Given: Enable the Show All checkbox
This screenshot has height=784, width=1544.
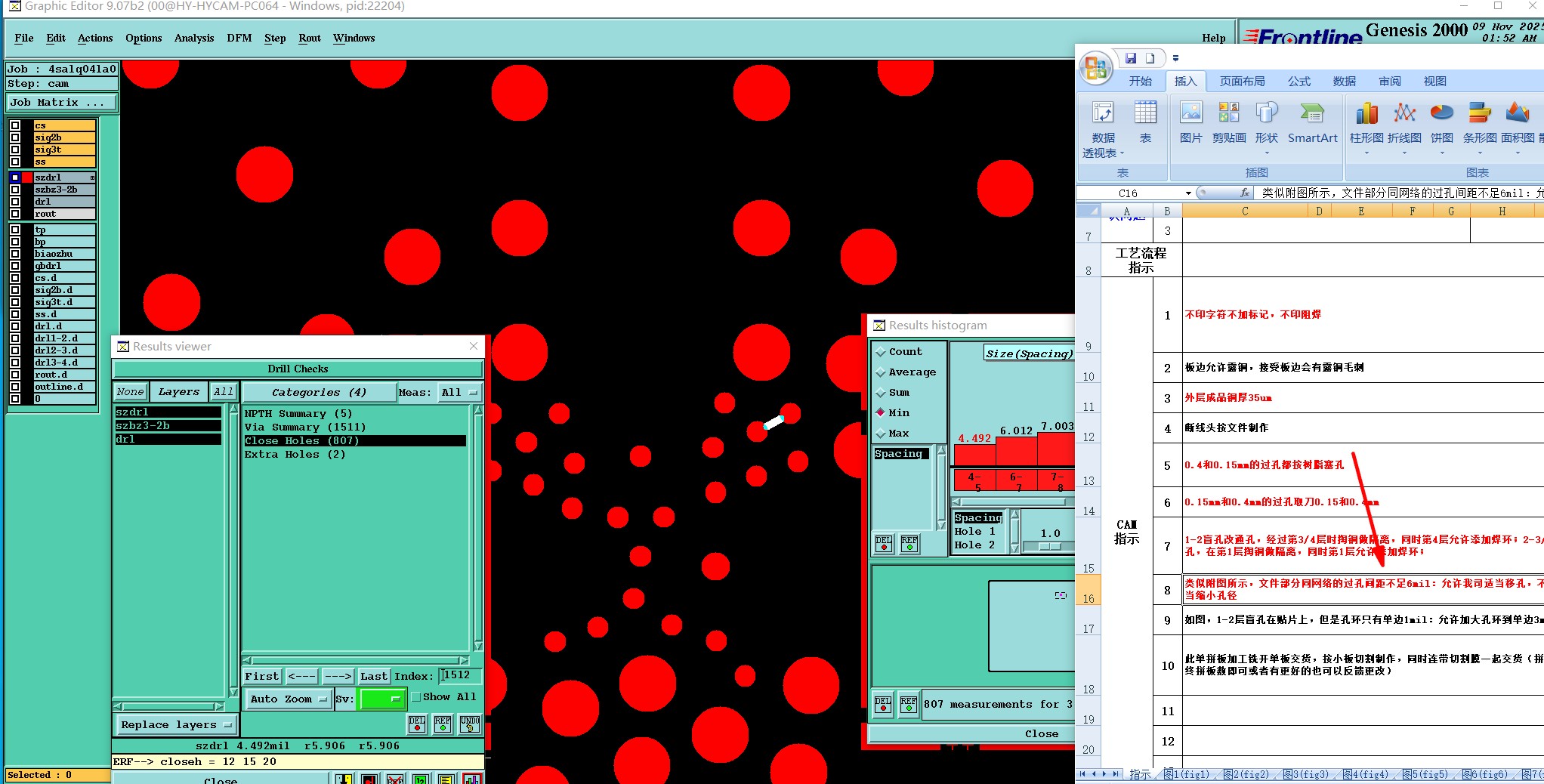Looking at the screenshot, I should click(x=415, y=697).
